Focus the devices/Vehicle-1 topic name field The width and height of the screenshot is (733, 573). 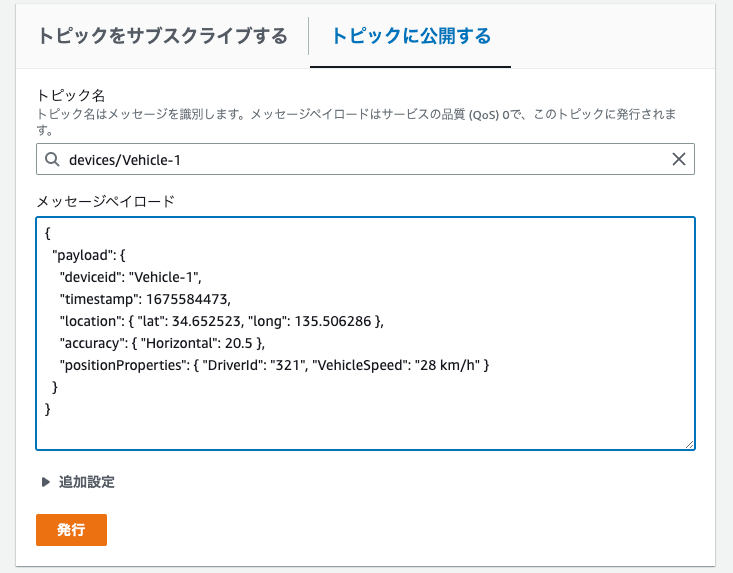point(365,159)
